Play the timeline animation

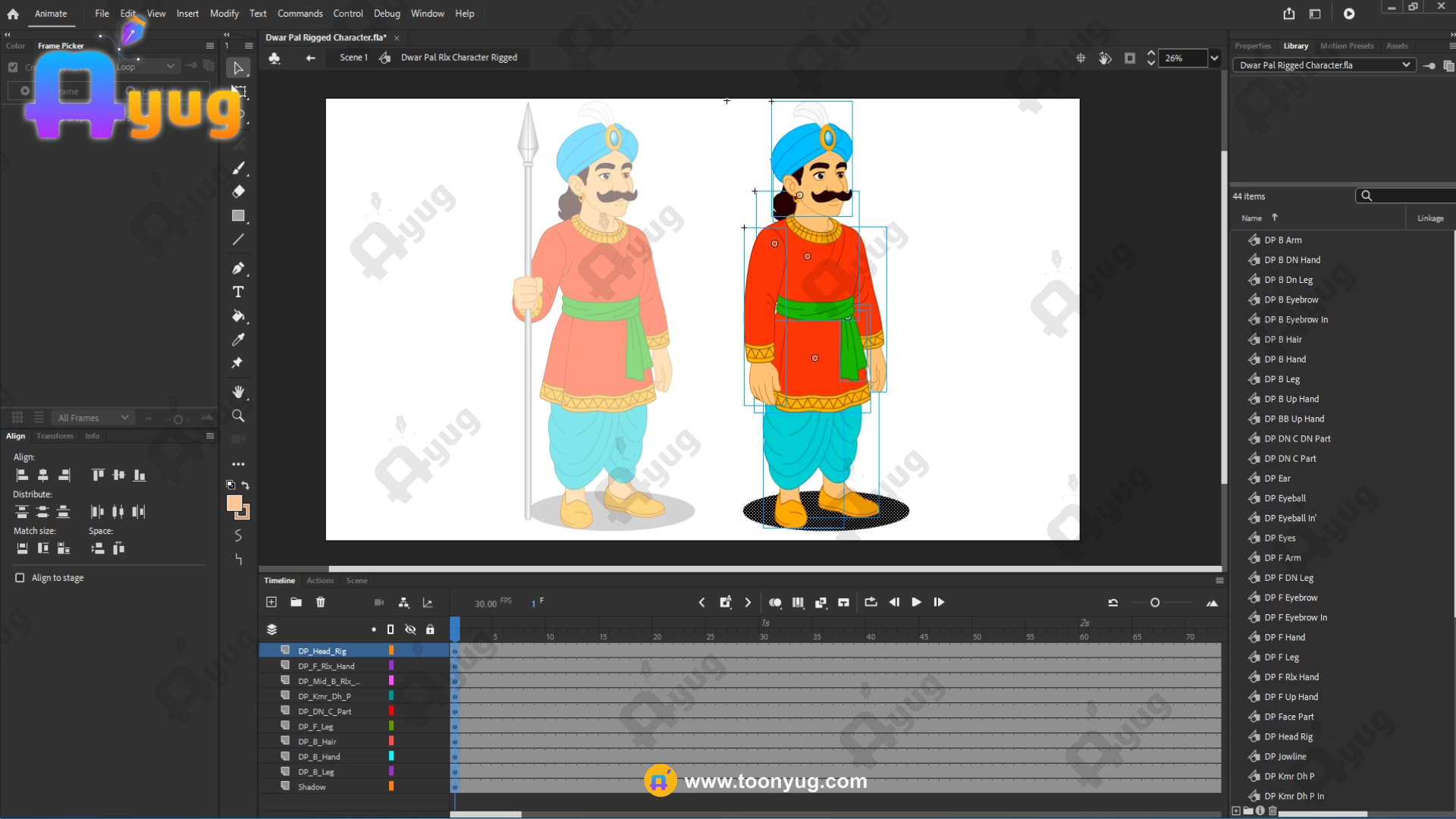coord(916,602)
